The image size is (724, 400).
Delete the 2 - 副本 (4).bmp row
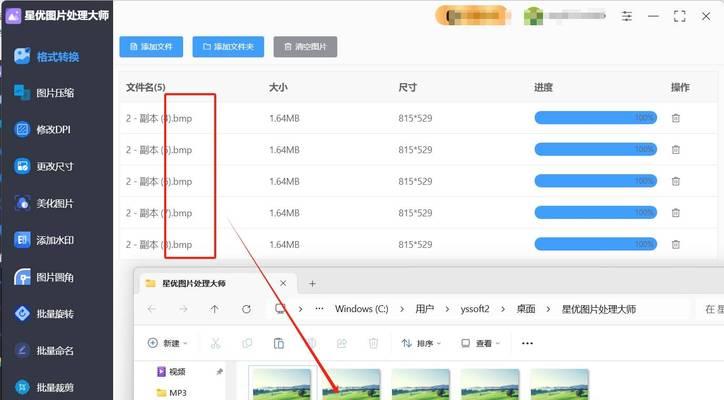coord(676,118)
